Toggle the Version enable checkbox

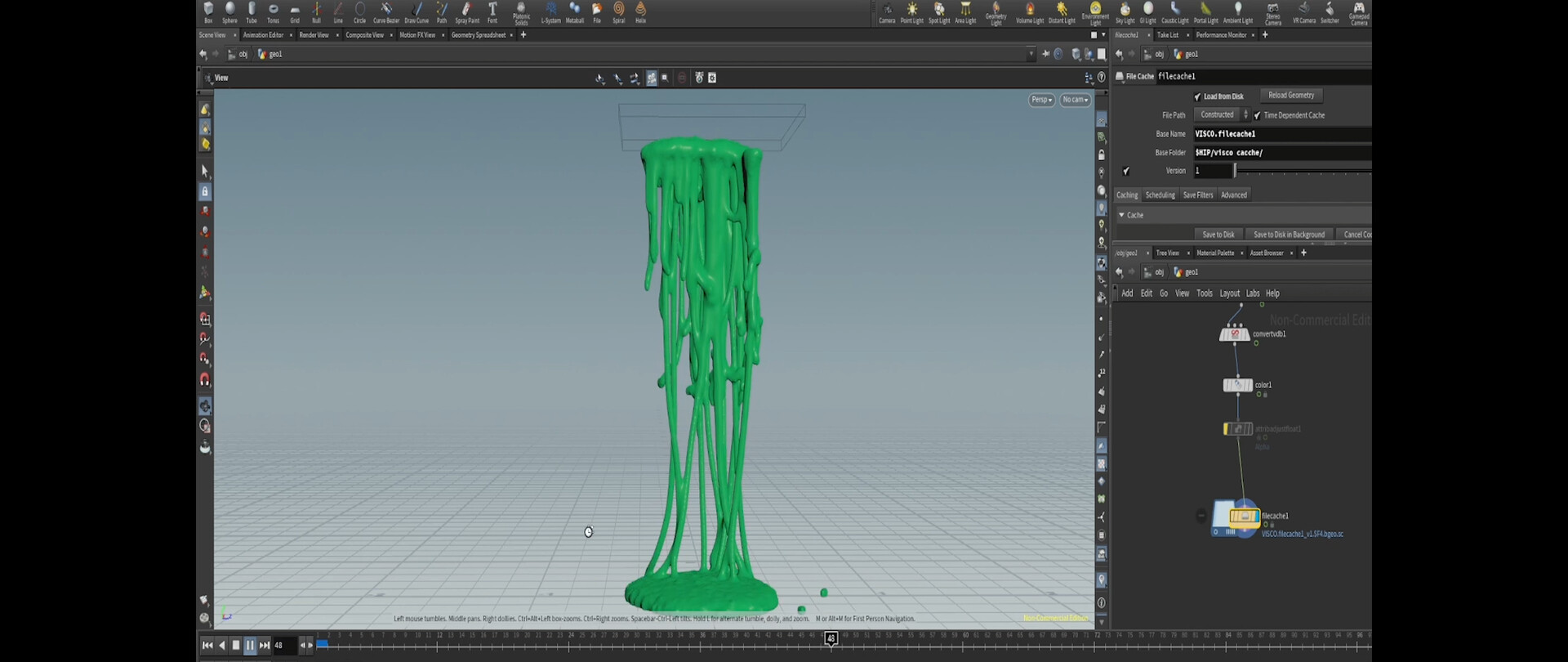(x=1126, y=171)
